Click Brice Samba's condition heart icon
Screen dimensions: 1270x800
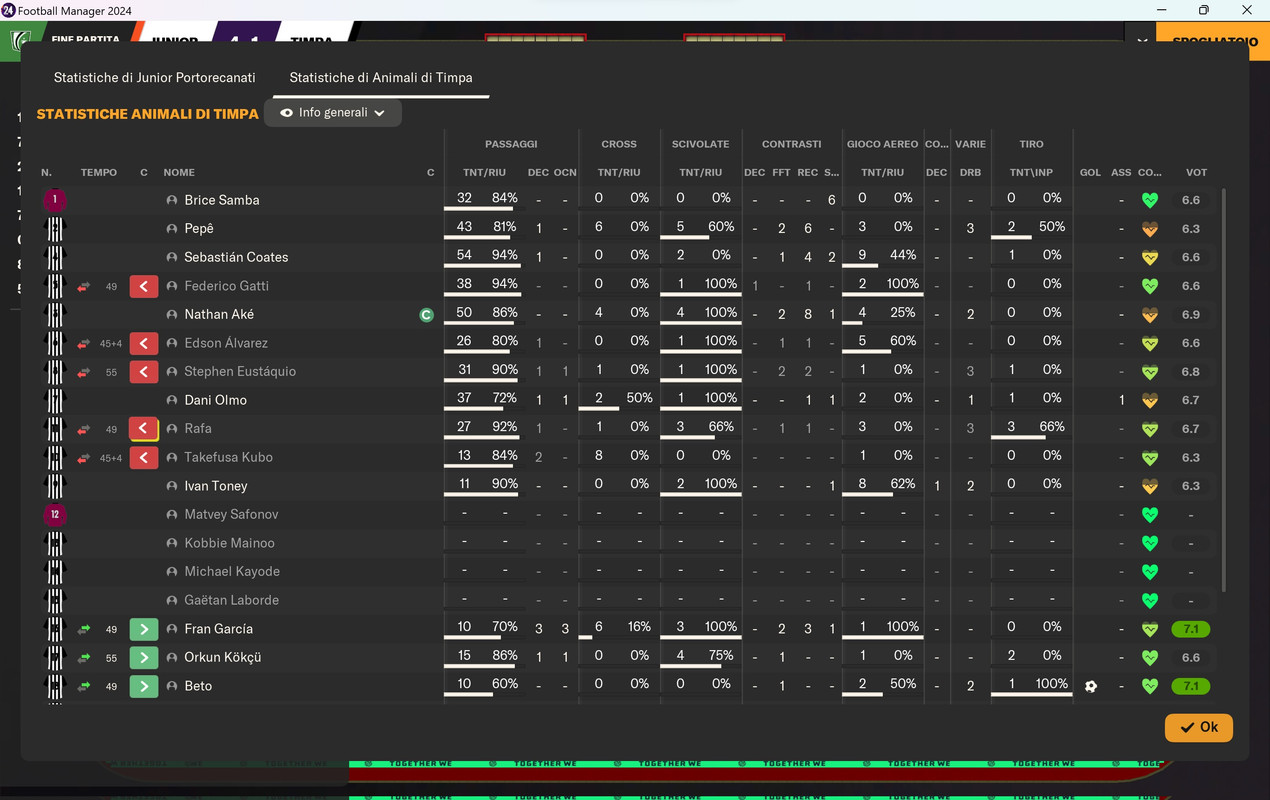[x=1150, y=200]
